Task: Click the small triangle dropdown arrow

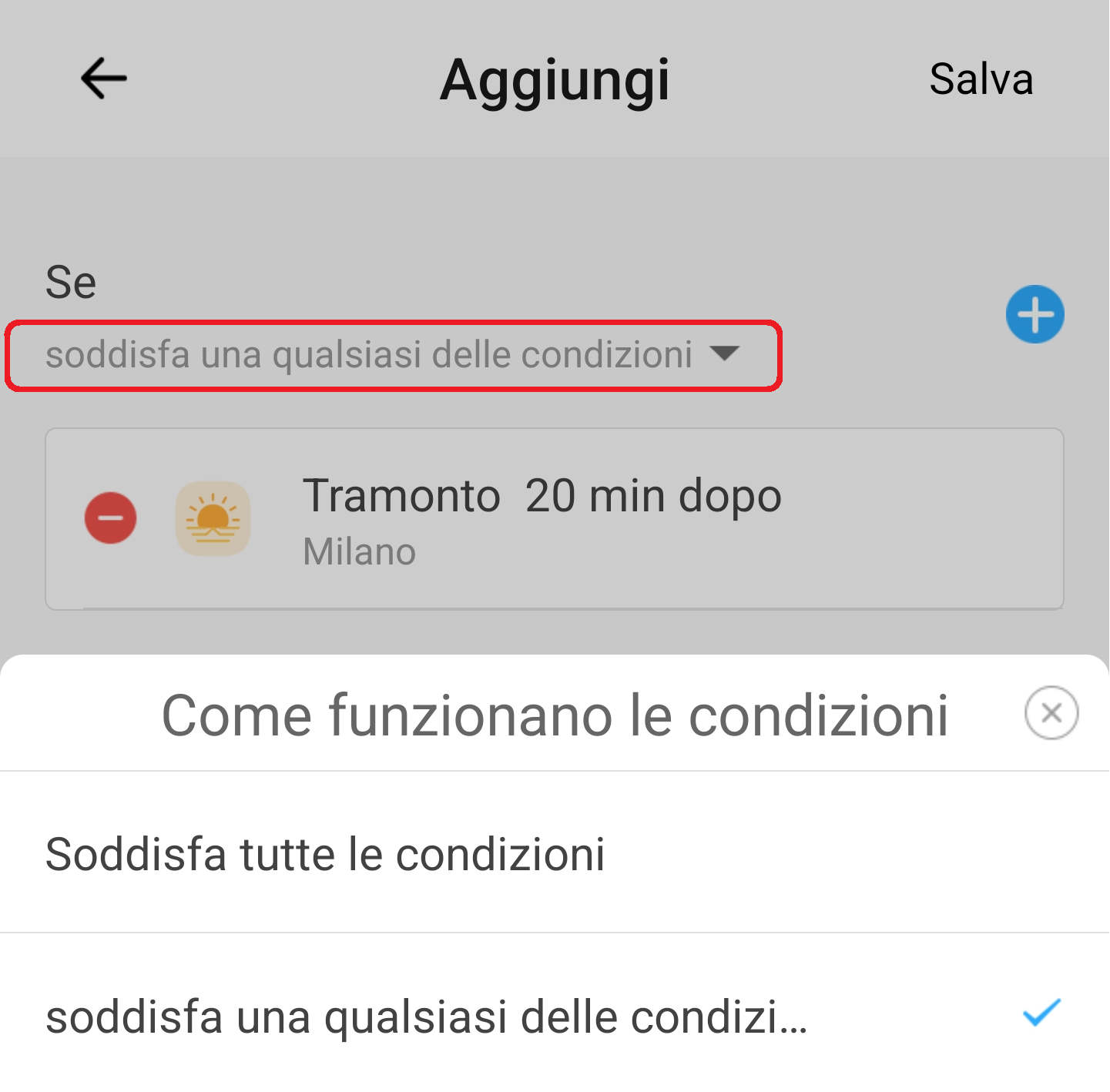Action: pyautogui.click(x=724, y=353)
